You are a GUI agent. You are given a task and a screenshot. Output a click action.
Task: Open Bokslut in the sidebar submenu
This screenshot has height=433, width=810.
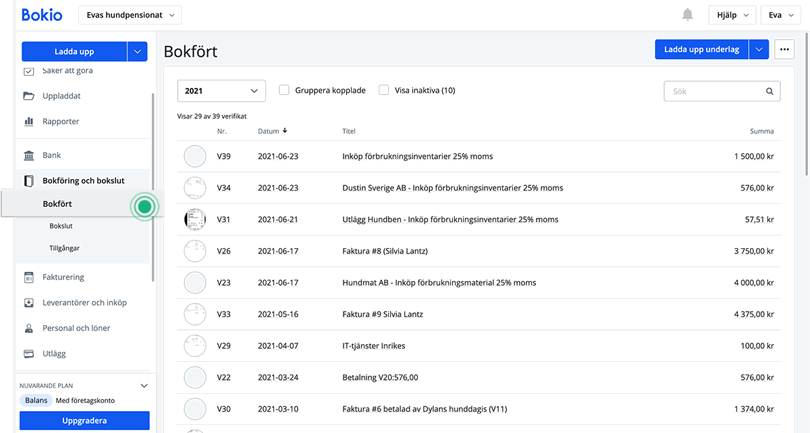click(x=63, y=227)
